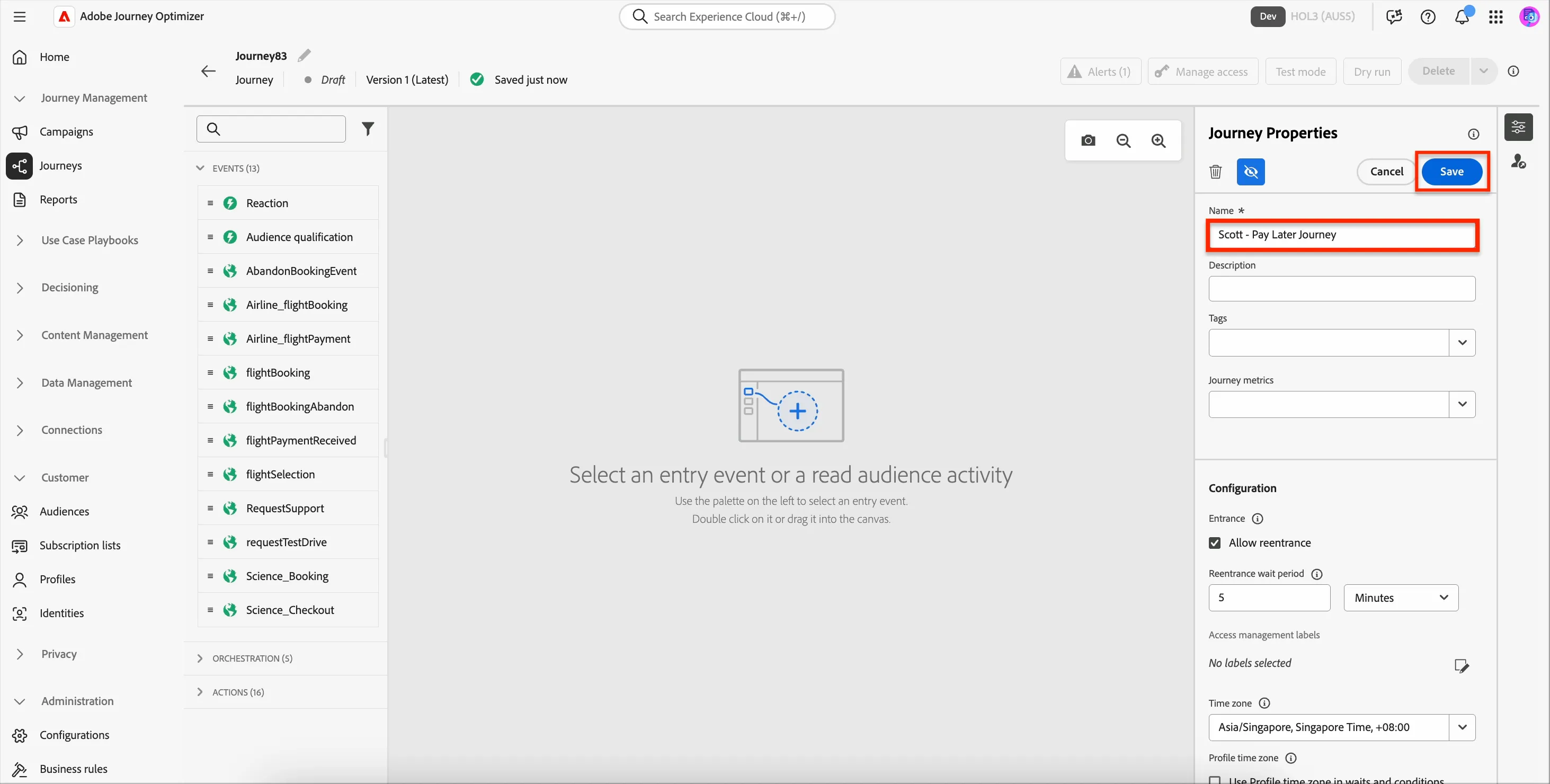Click the Save button
The height and width of the screenshot is (784, 1550).
pos(1451,172)
